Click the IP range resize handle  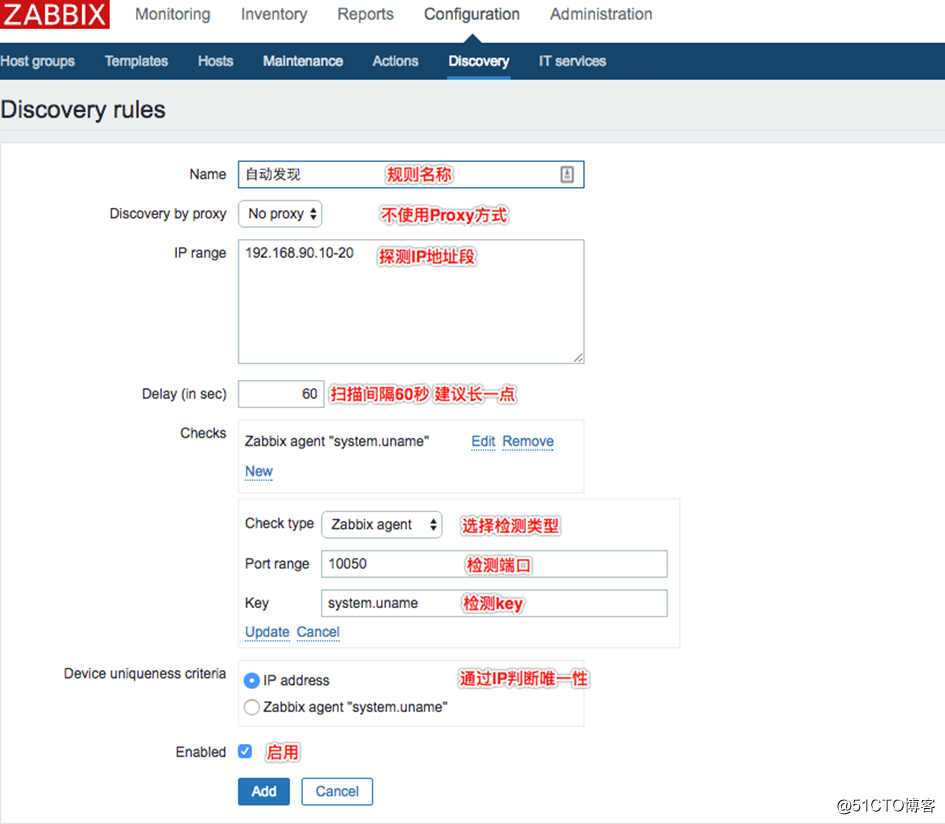(578, 357)
